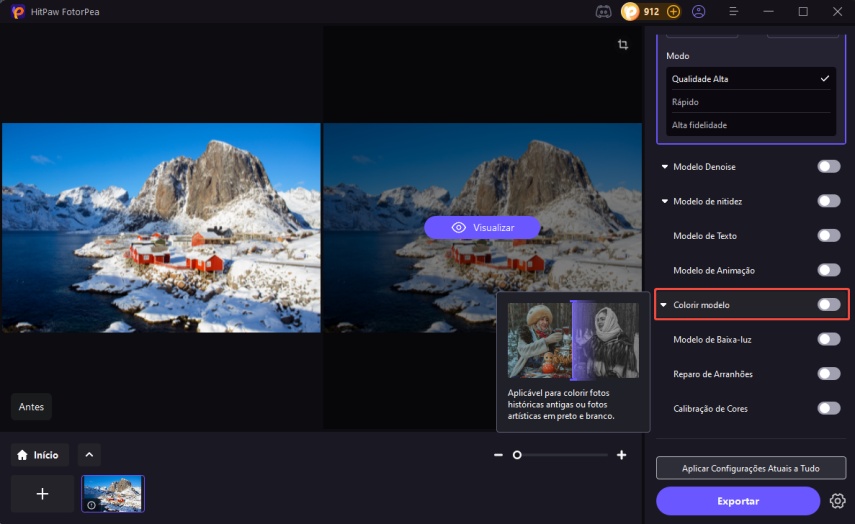Click the zoom out minus icon
This screenshot has width=855, height=524.
(x=498, y=455)
